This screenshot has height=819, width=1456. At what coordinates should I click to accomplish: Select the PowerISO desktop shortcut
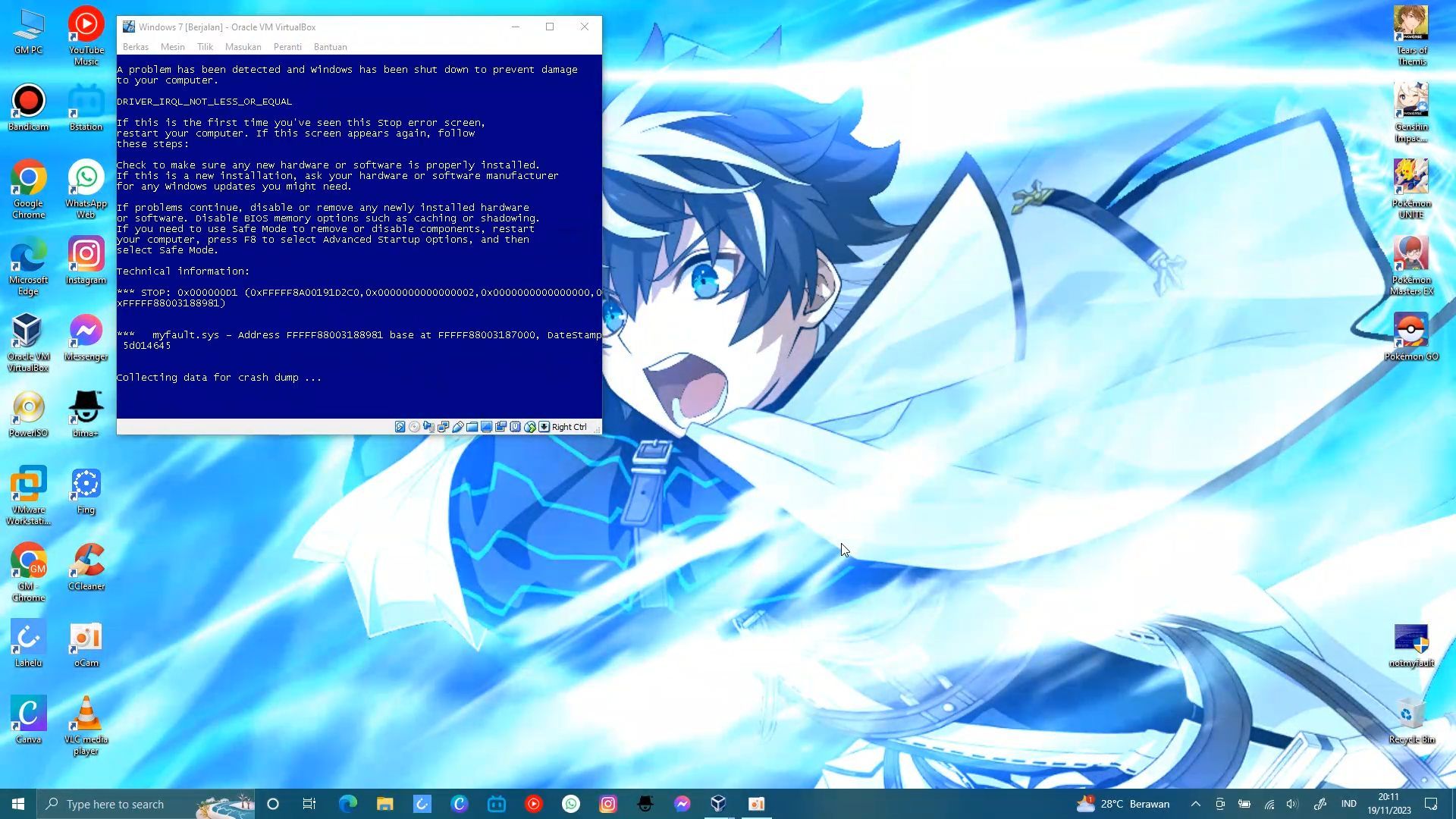click(x=28, y=414)
